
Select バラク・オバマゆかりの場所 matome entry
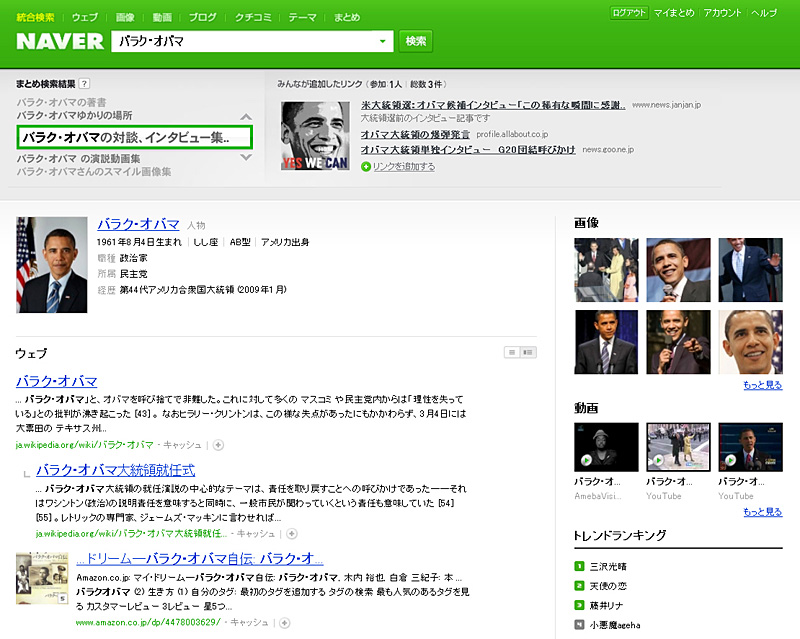[x=74, y=115]
